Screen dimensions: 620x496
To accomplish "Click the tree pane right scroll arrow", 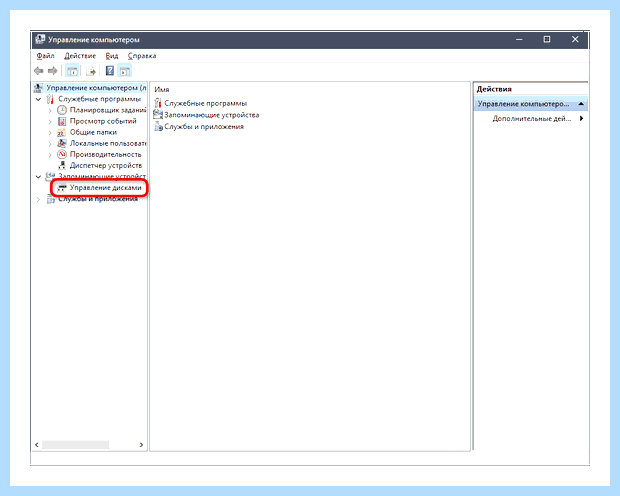I will [141, 445].
